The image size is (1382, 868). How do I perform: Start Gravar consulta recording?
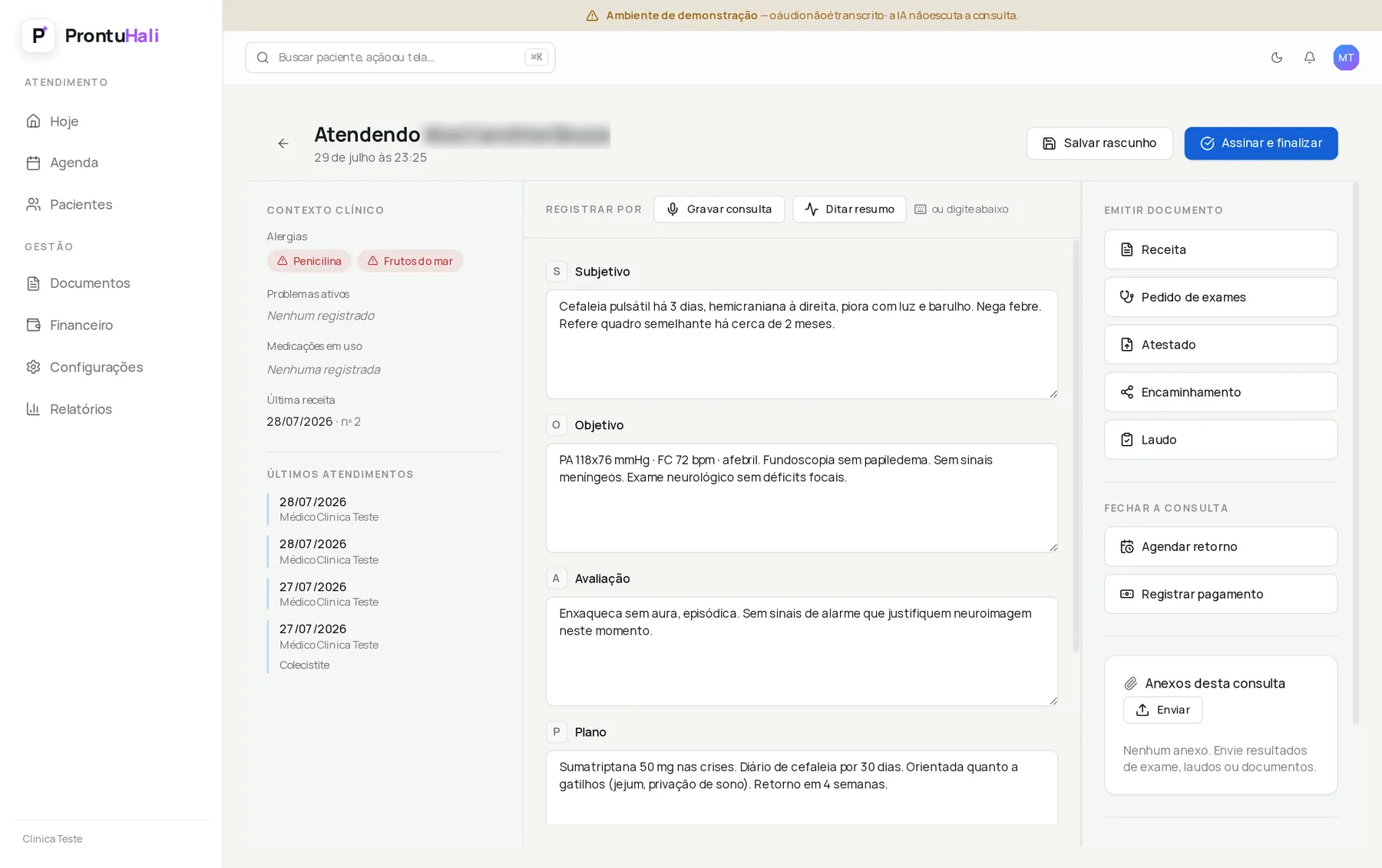[x=719, y=210]
